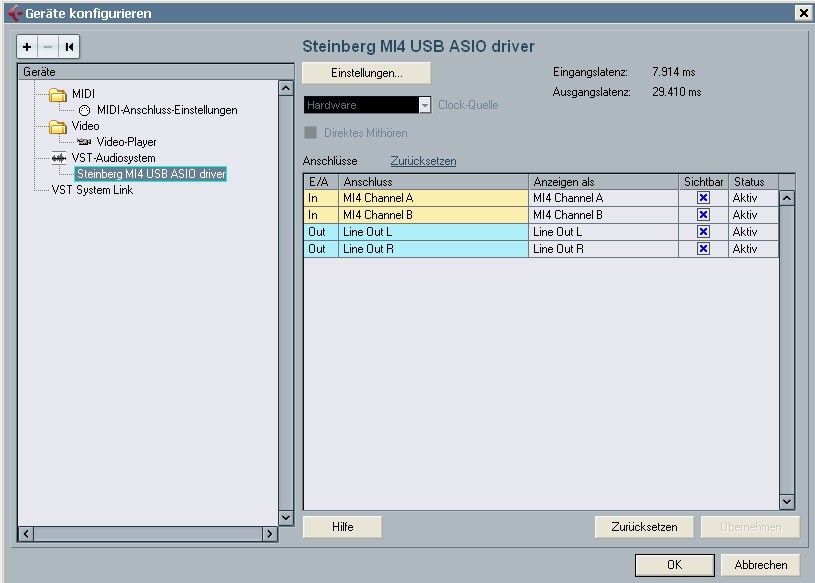Click the plus add device button
This screenshot has width=815, height=583.
[x=27, y=47]
